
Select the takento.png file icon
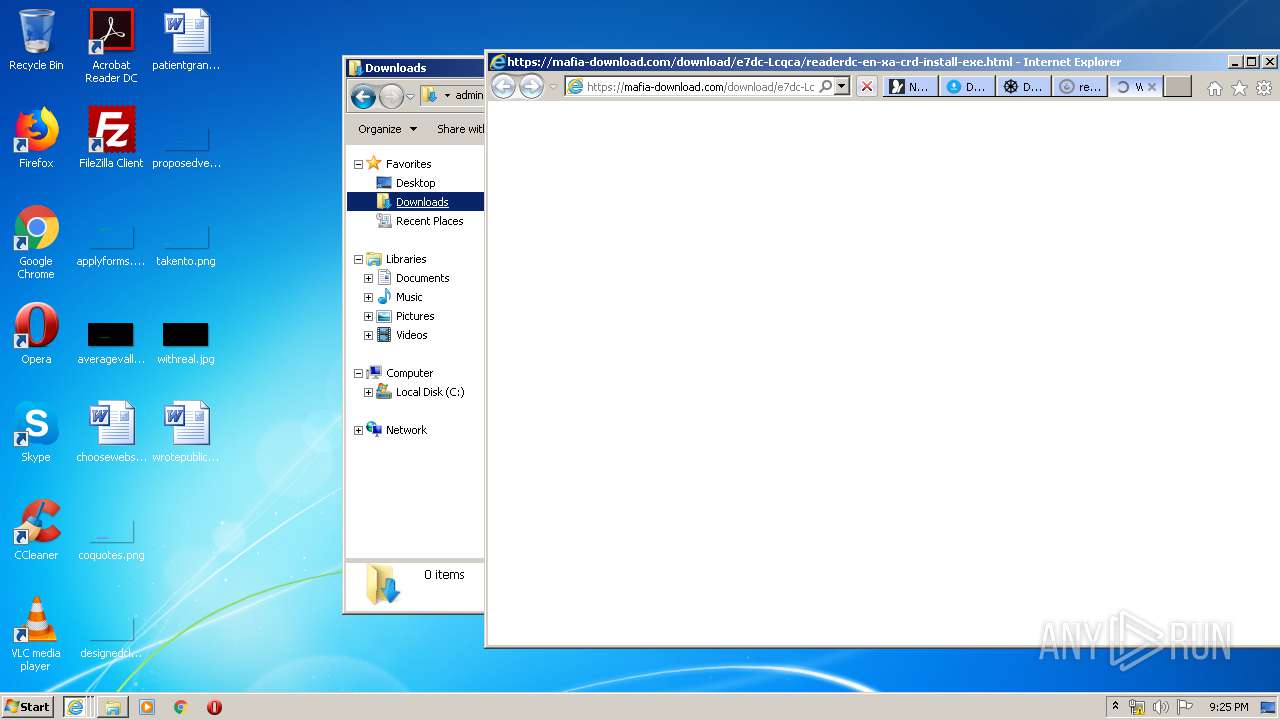(186, 246)
